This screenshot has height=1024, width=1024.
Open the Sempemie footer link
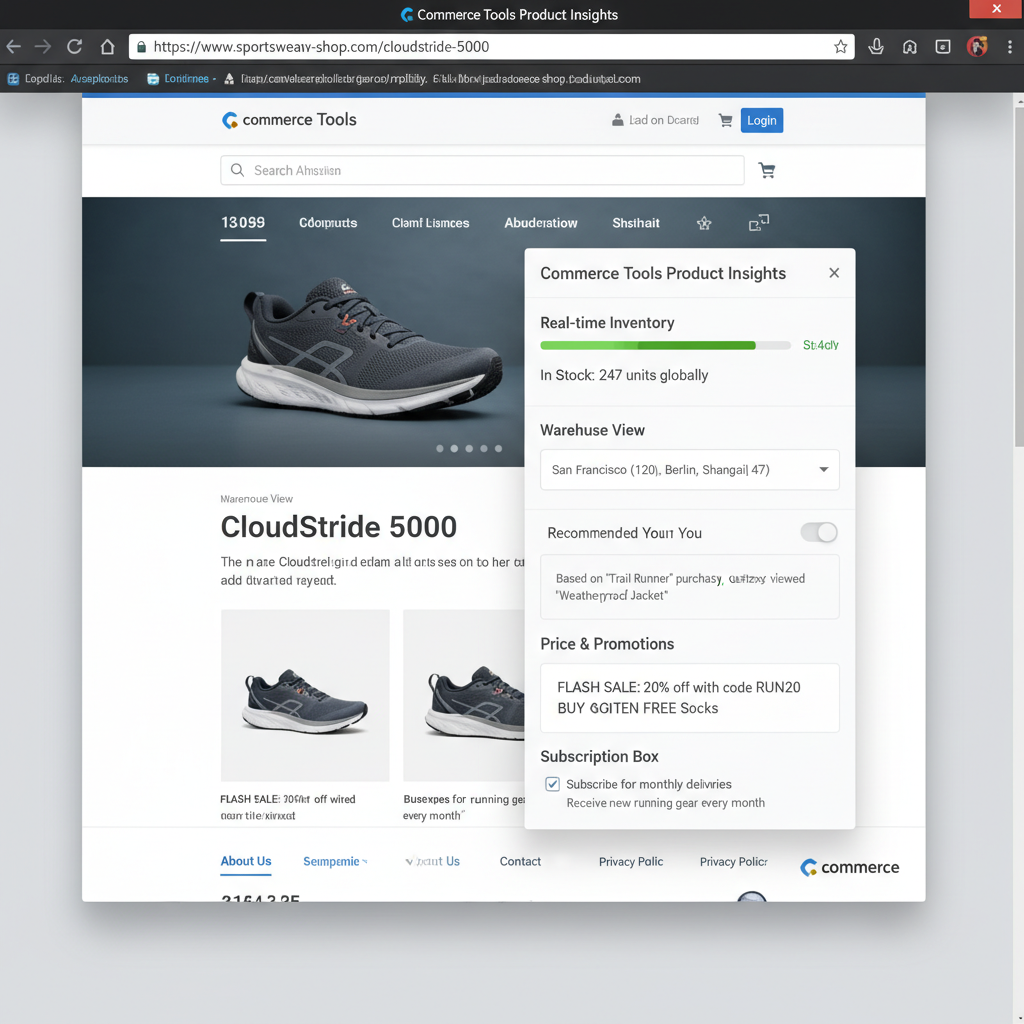tap(334, 861)
